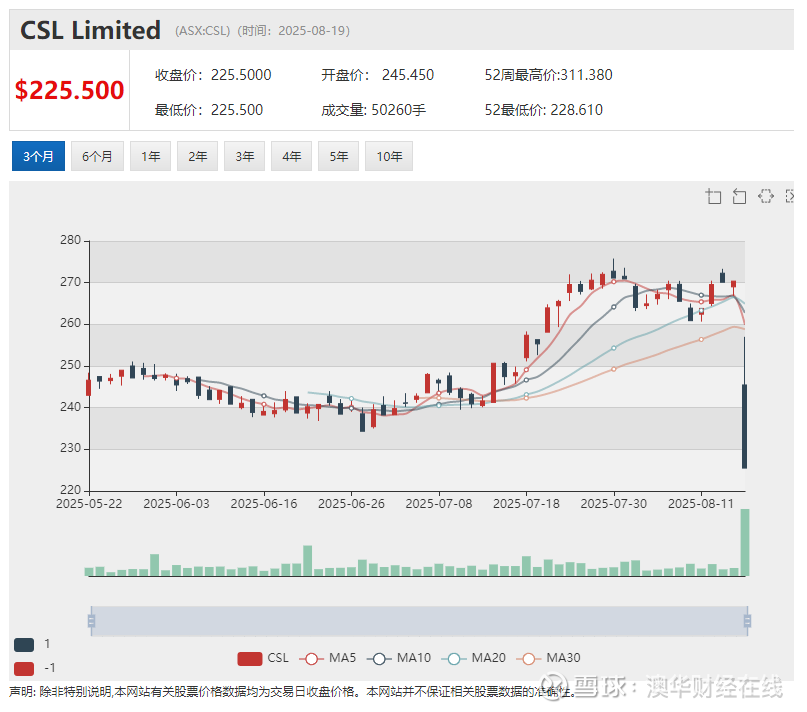Grab the left data zoom slider handle
Image resolution: width=807 pixels, height=712 pixels.
[x=91, y=621]
